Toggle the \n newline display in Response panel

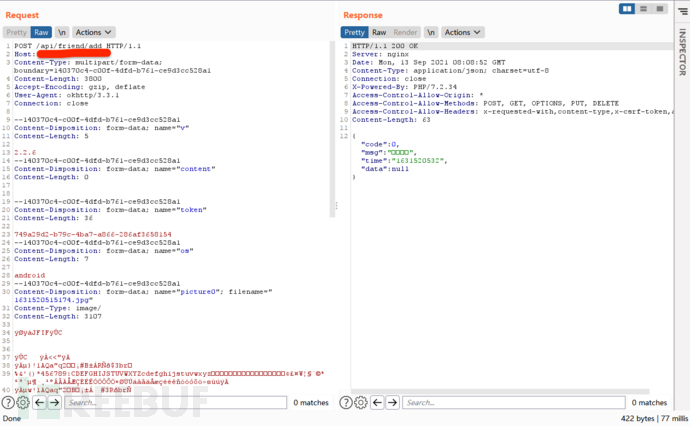tap(431, 32)
